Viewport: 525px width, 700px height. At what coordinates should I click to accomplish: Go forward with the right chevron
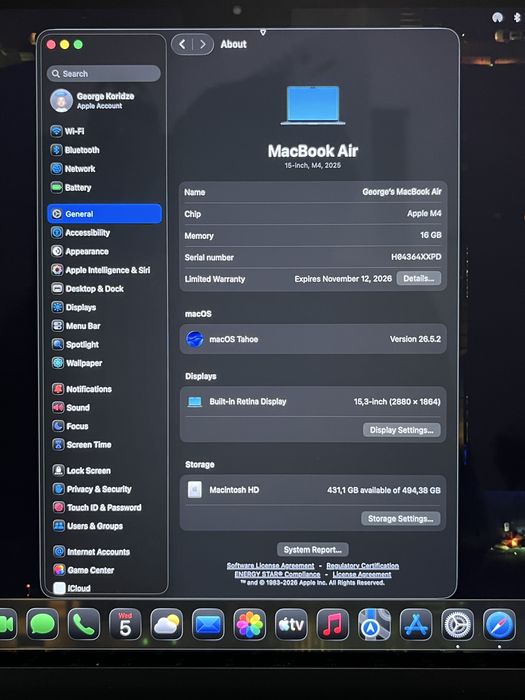203,44
